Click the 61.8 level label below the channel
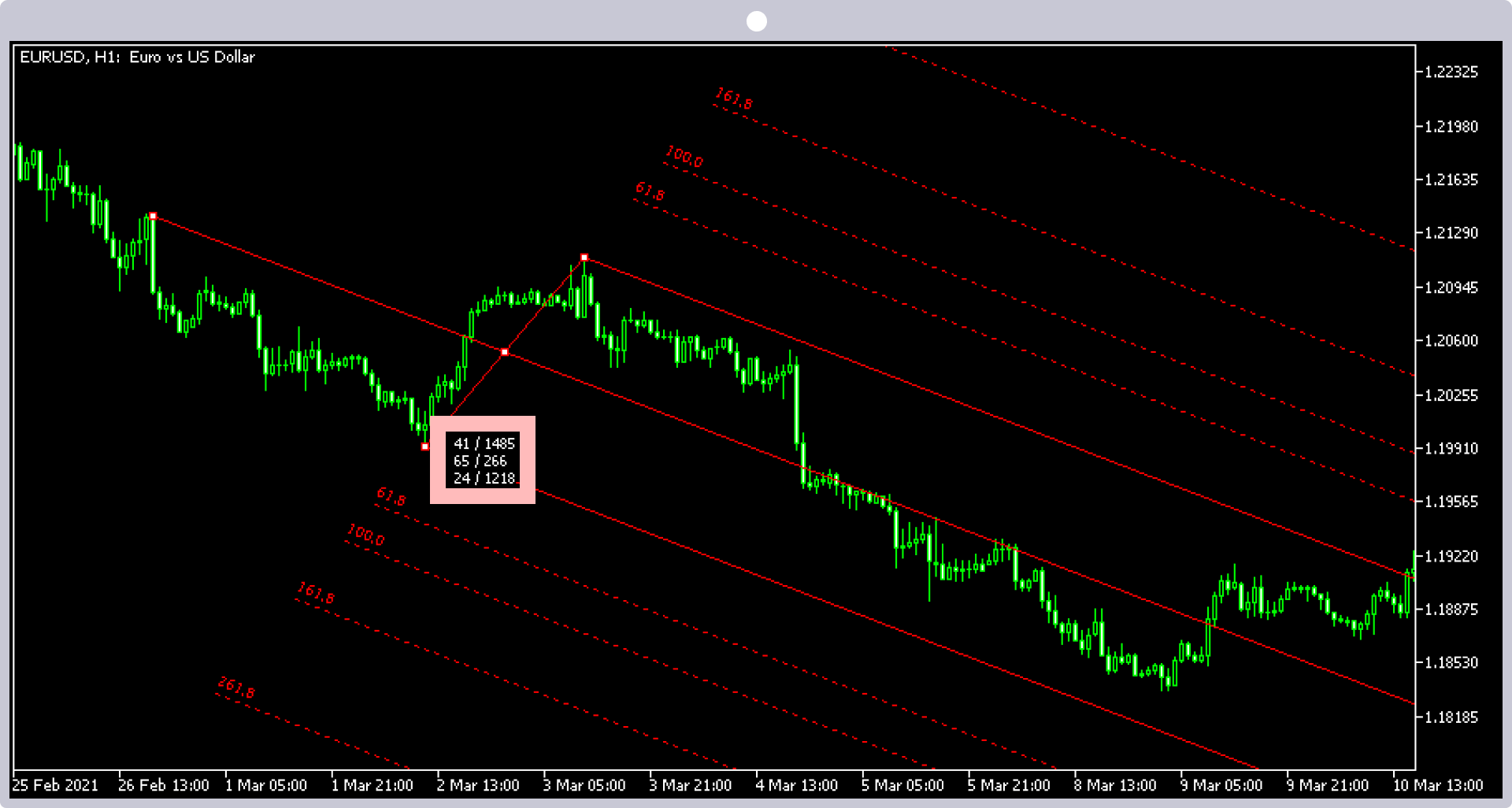This screenshot has width=1512, height=808. coord(391,497)
